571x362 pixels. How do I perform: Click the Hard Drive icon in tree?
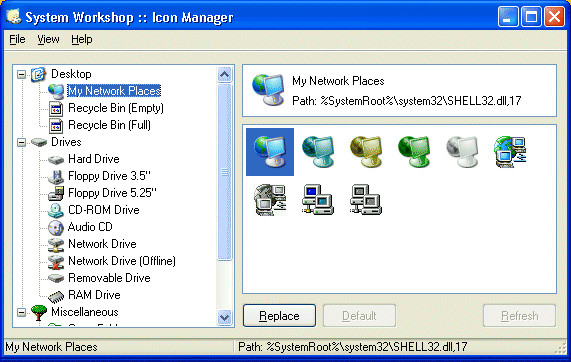click(x=56, y=160)
